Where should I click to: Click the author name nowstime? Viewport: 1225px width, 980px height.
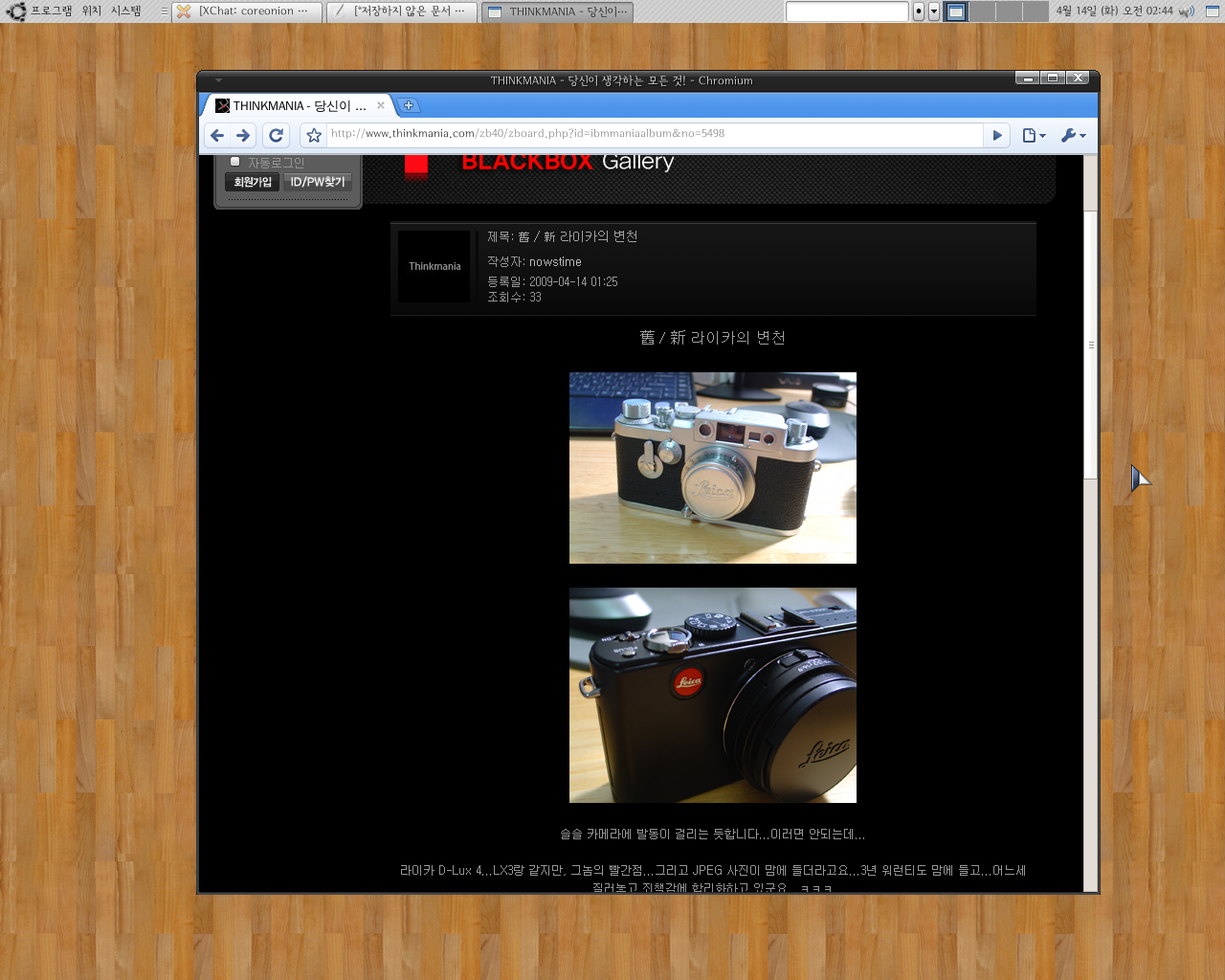(x=555, y=261)
